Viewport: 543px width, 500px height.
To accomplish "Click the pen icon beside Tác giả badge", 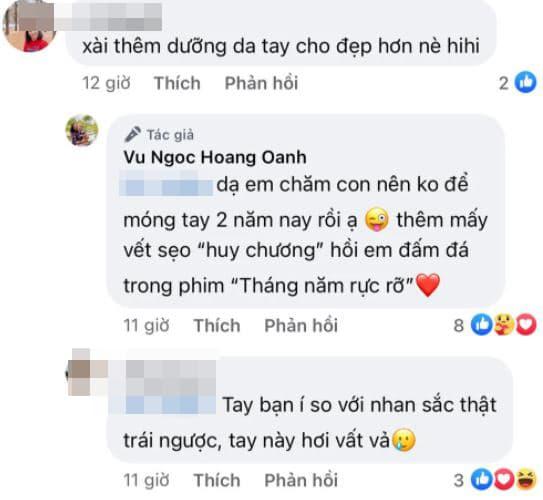I will 132,134.
